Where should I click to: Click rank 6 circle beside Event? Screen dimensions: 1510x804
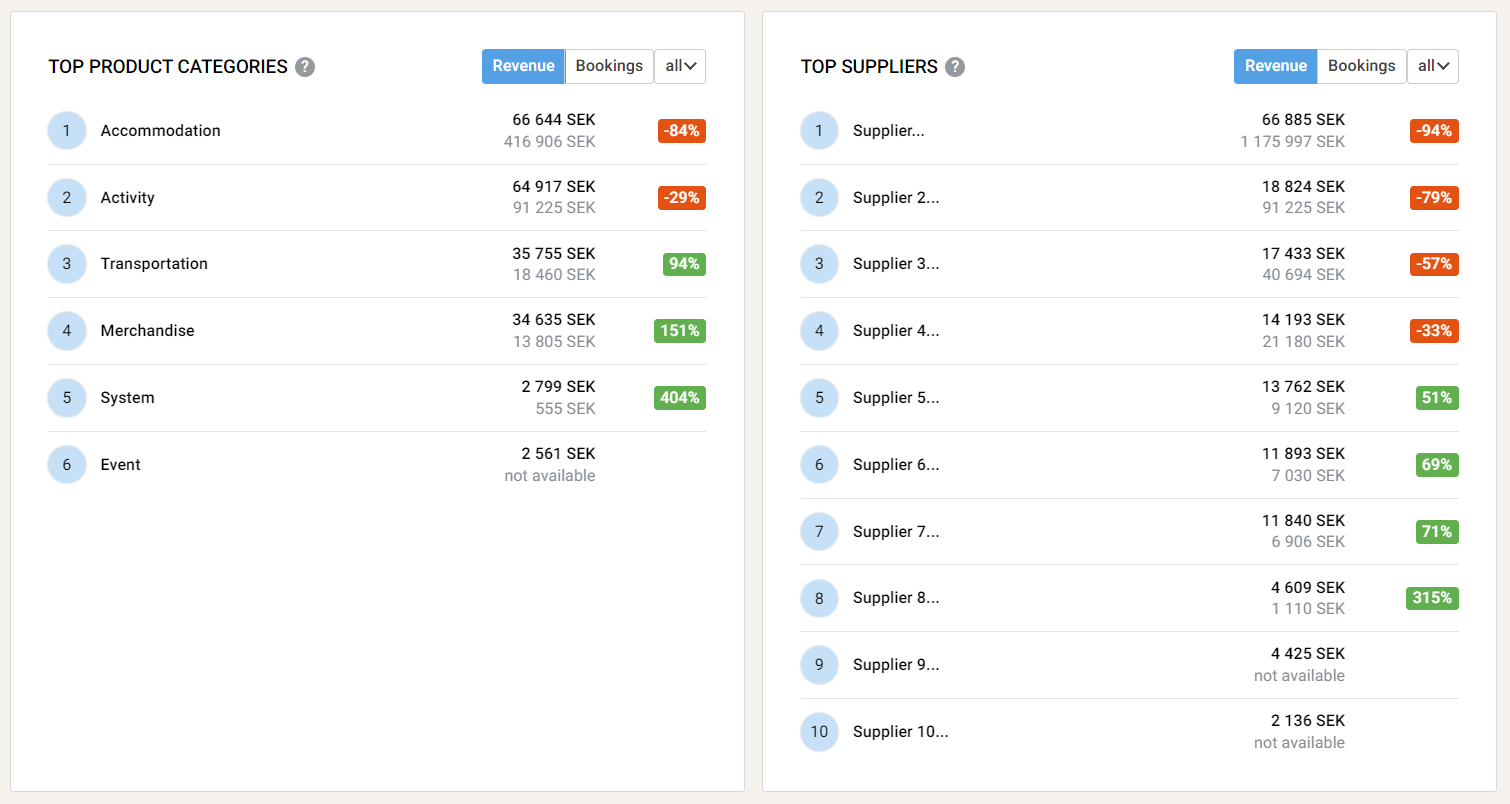click(x=67, y=465)
